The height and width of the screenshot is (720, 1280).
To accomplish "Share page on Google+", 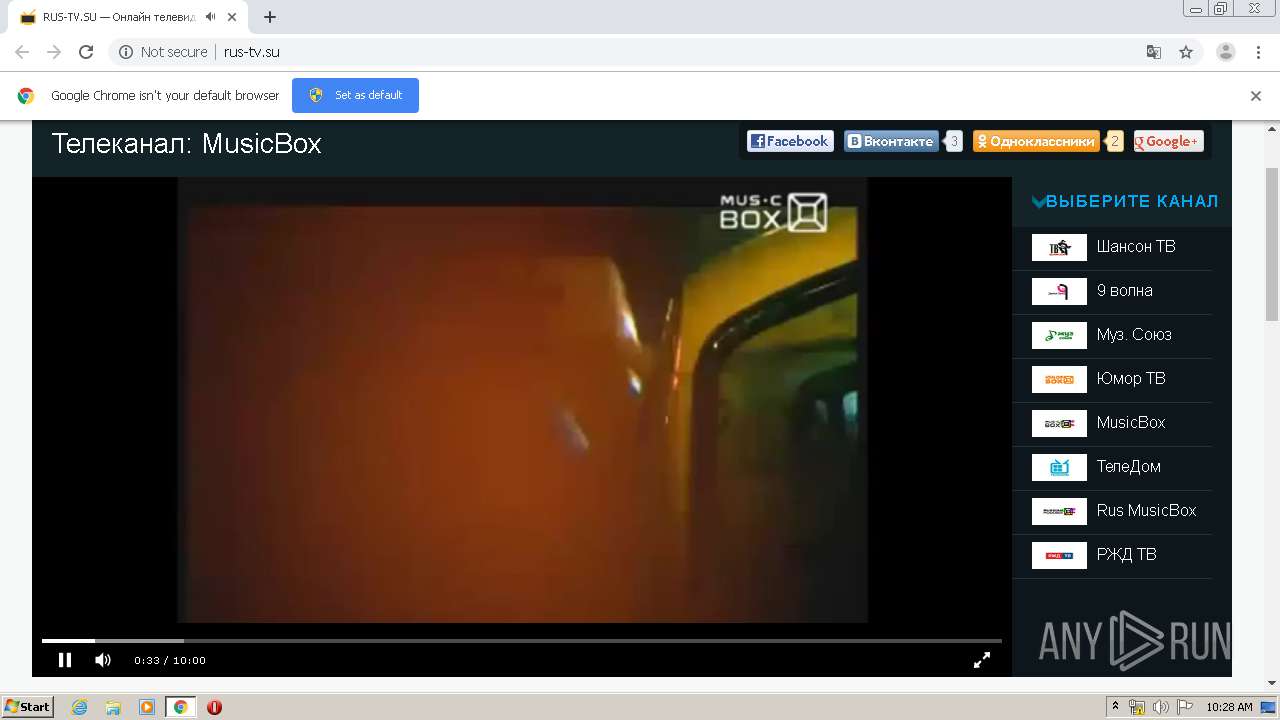I will point(1168,141).
